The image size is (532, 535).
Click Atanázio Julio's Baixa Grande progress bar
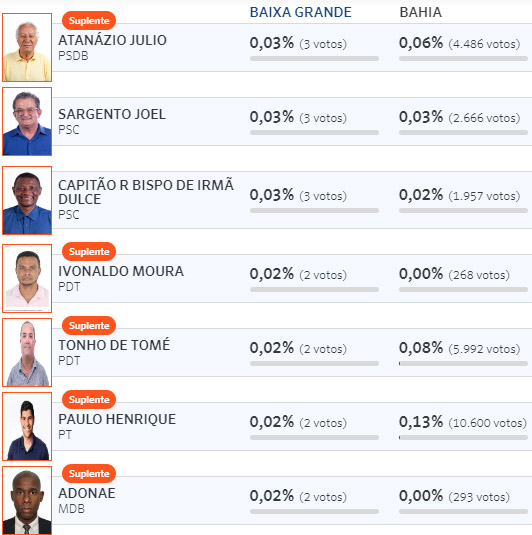(314, 58)
